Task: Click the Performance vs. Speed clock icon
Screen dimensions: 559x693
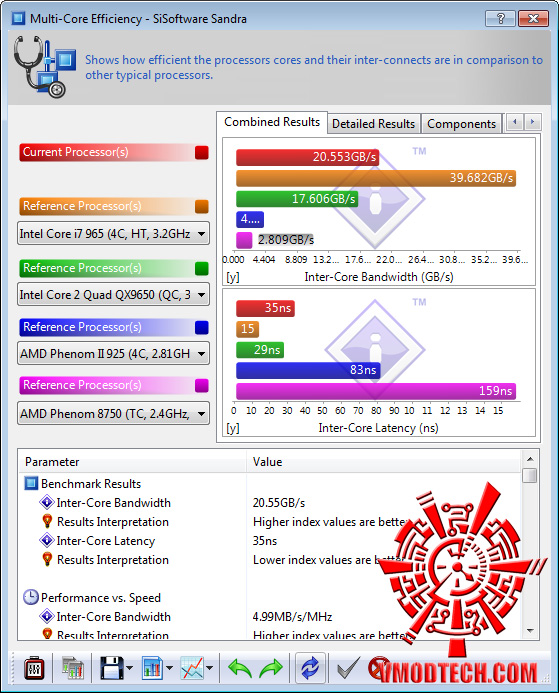Action: pos(30,598)
